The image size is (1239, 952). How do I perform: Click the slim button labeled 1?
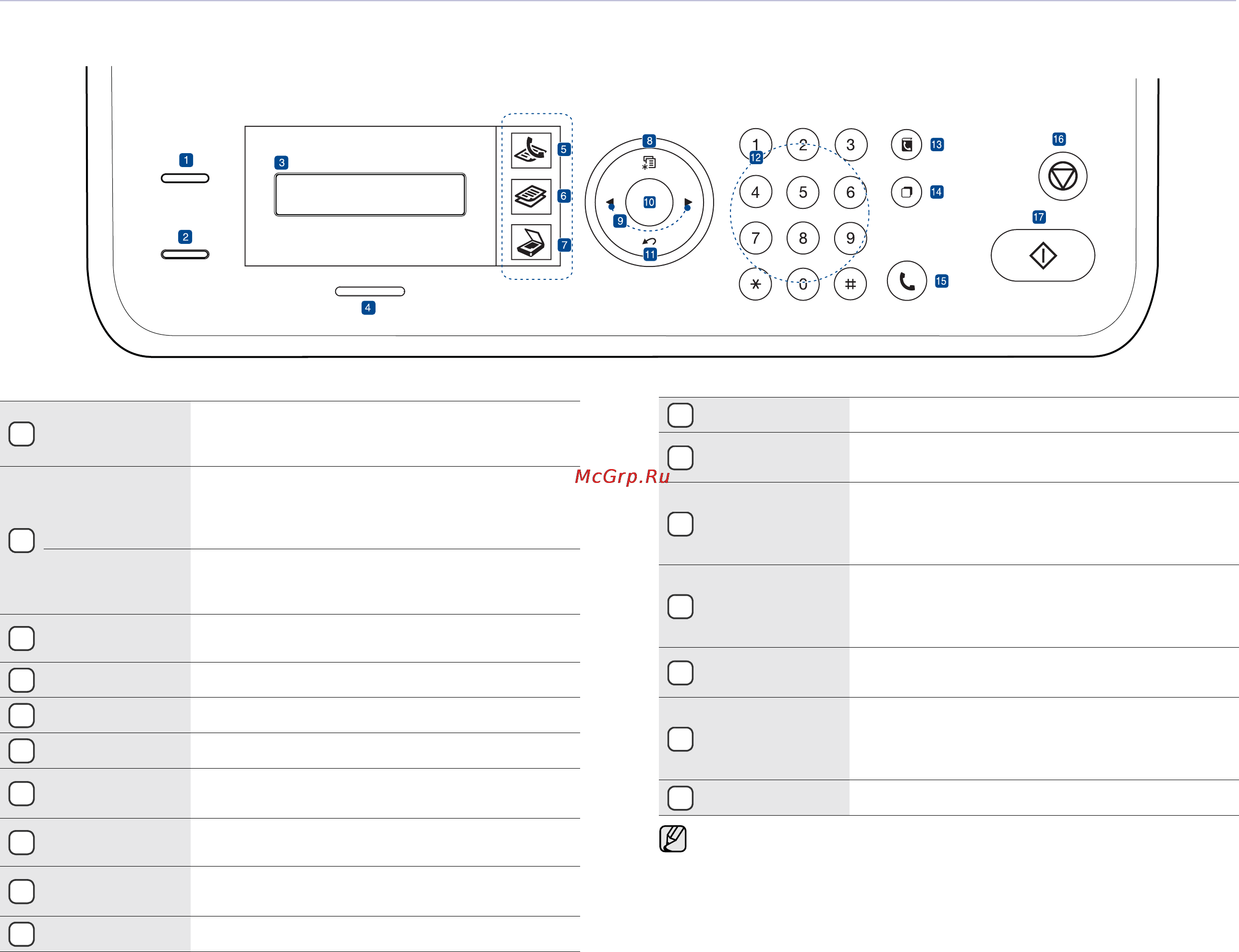point(185,179)
